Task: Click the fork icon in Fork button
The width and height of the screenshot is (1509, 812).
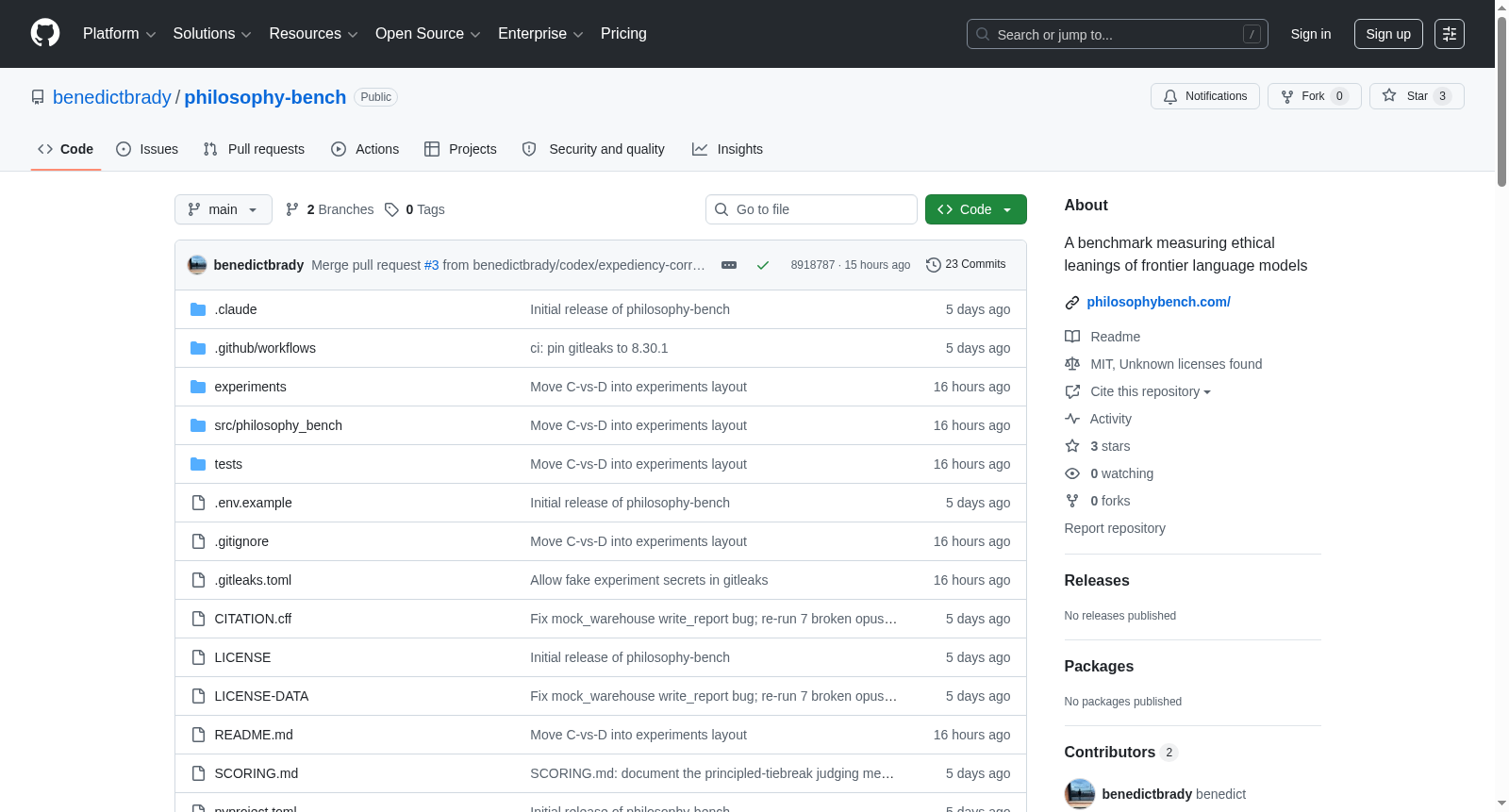Action: pyautogui.click(x=1287, y=96)
